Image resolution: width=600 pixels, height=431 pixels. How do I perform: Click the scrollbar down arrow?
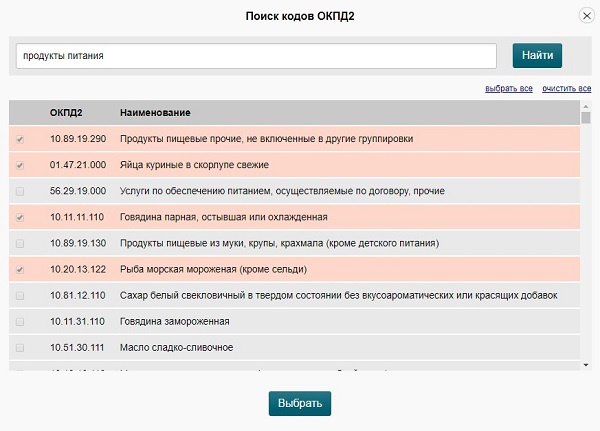point(586,366)
